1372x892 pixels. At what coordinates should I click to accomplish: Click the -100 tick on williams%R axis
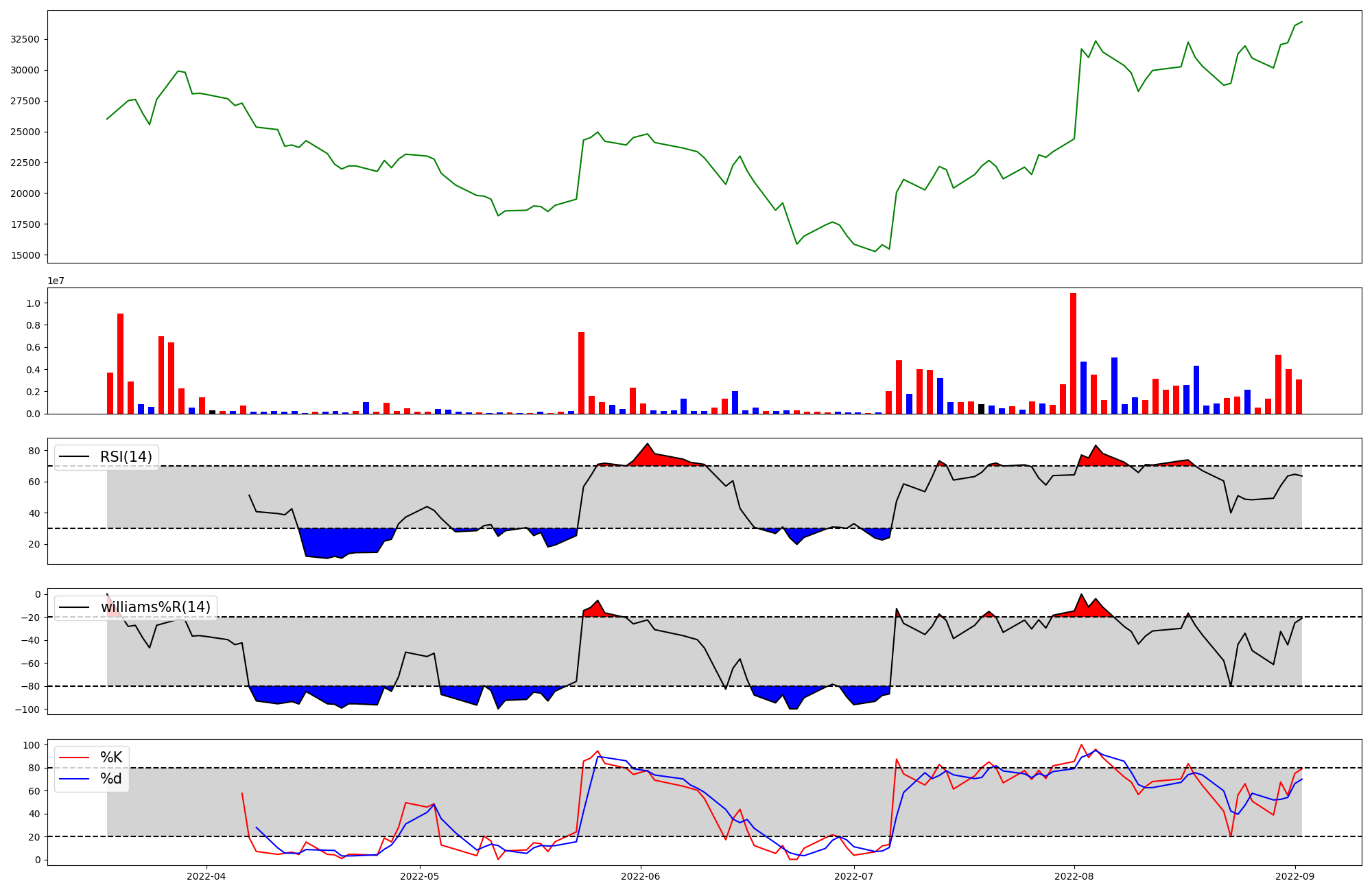27,709
